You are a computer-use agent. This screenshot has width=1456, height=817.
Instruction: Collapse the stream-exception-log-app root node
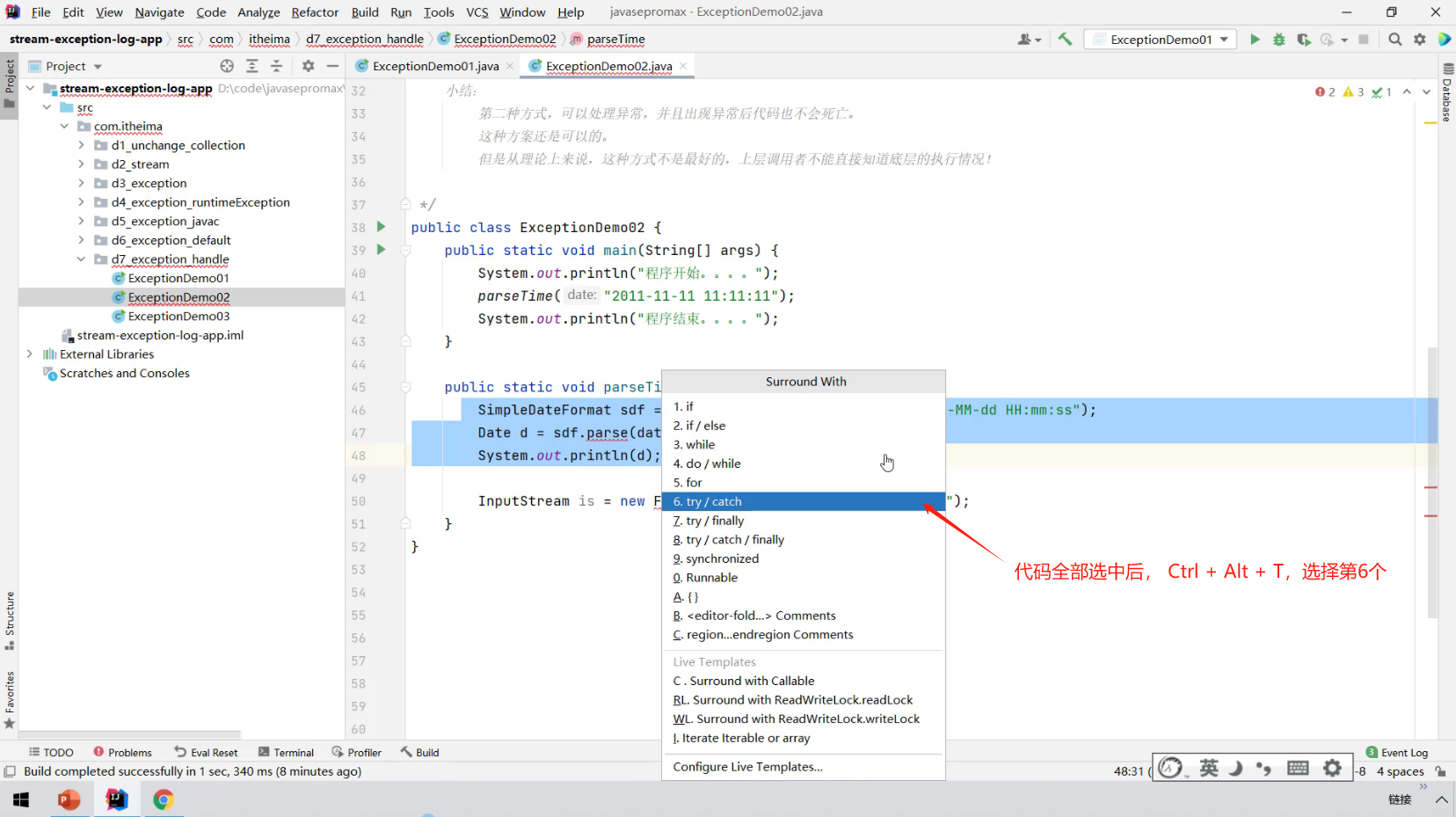point(30,88)
